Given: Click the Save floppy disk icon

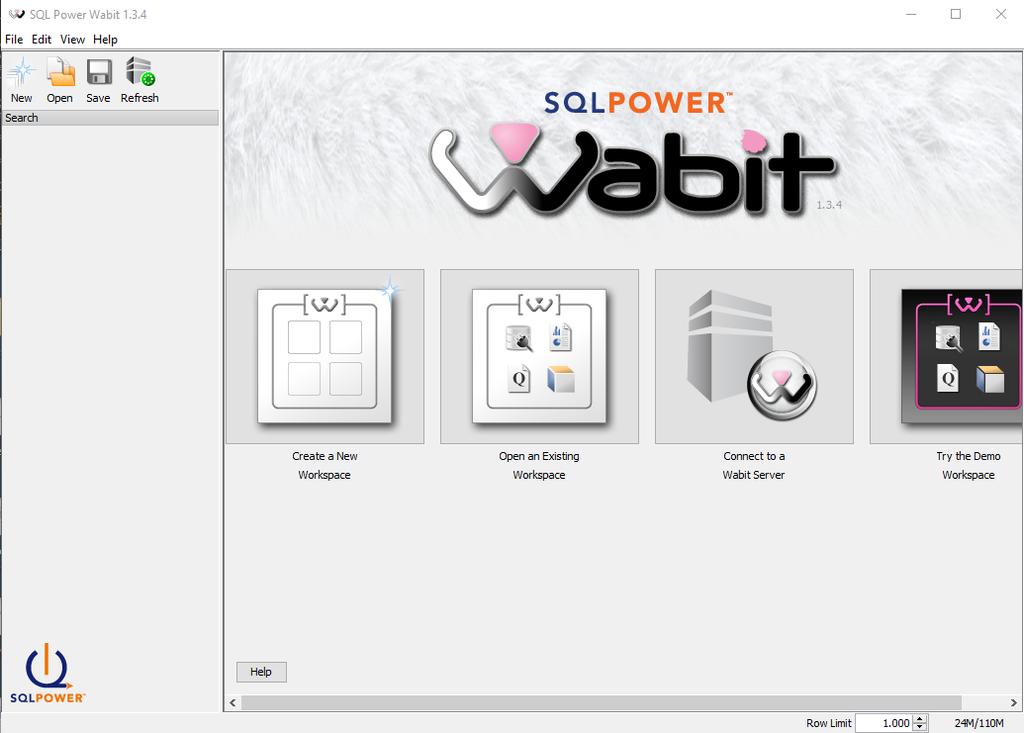Looking at the screenshot, I should [x=99, y=72].
